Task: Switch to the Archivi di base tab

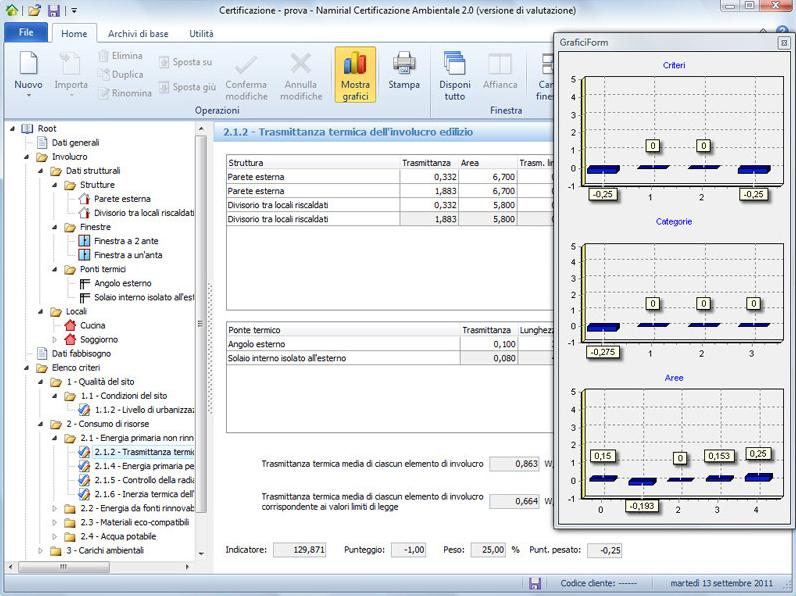Action: [137, 33]
